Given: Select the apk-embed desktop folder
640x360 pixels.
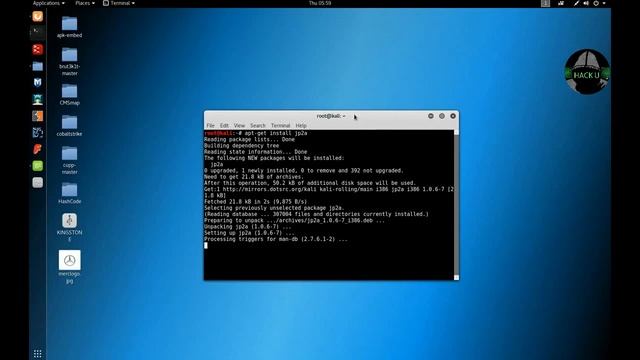Looking at the screenshot, I should point(69,27).
